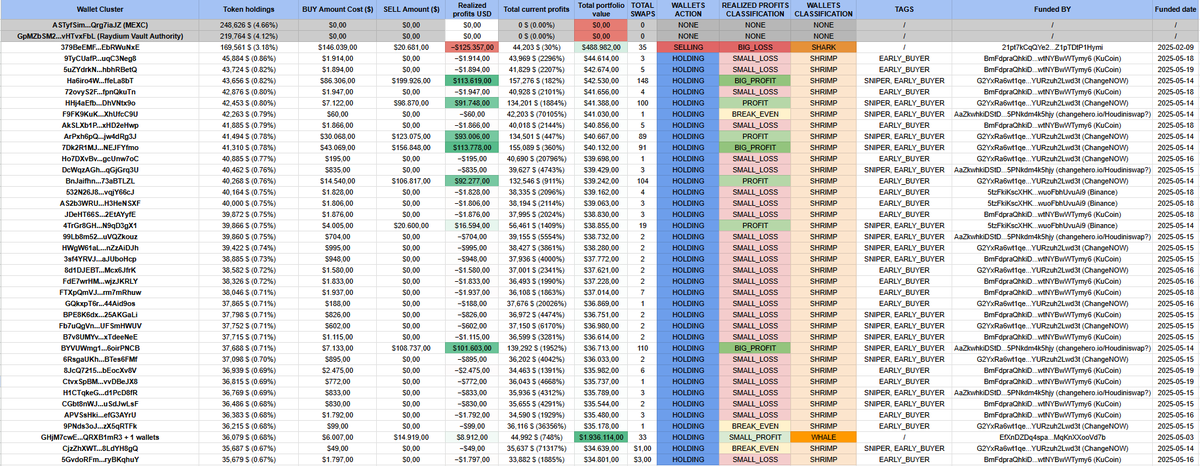This screenshot has height=466, width=1200.
Task: Select "REALIZED PROFITS CLASSIFICATION" header
Action: (x=757, y=7)
